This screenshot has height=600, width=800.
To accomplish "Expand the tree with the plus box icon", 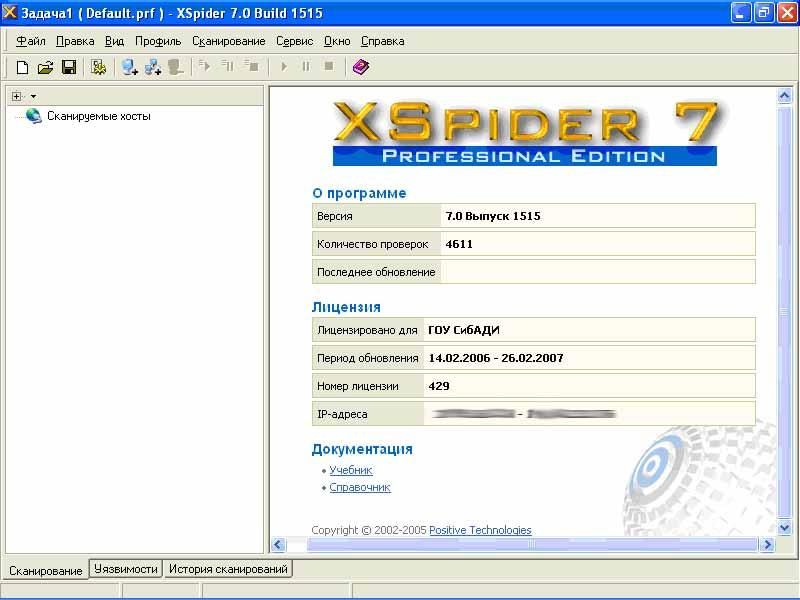I will pyautogui.click(x=17, y=96).
